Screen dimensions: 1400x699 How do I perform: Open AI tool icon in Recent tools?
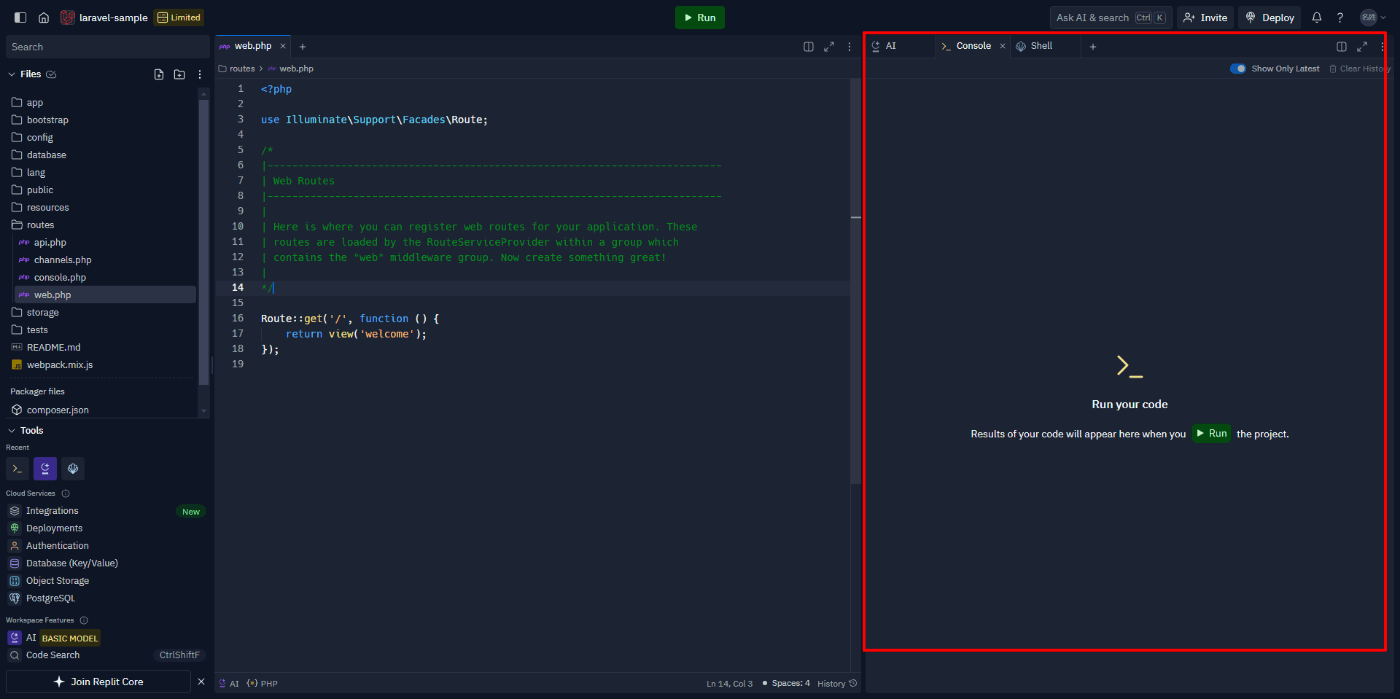click(45, 468)
